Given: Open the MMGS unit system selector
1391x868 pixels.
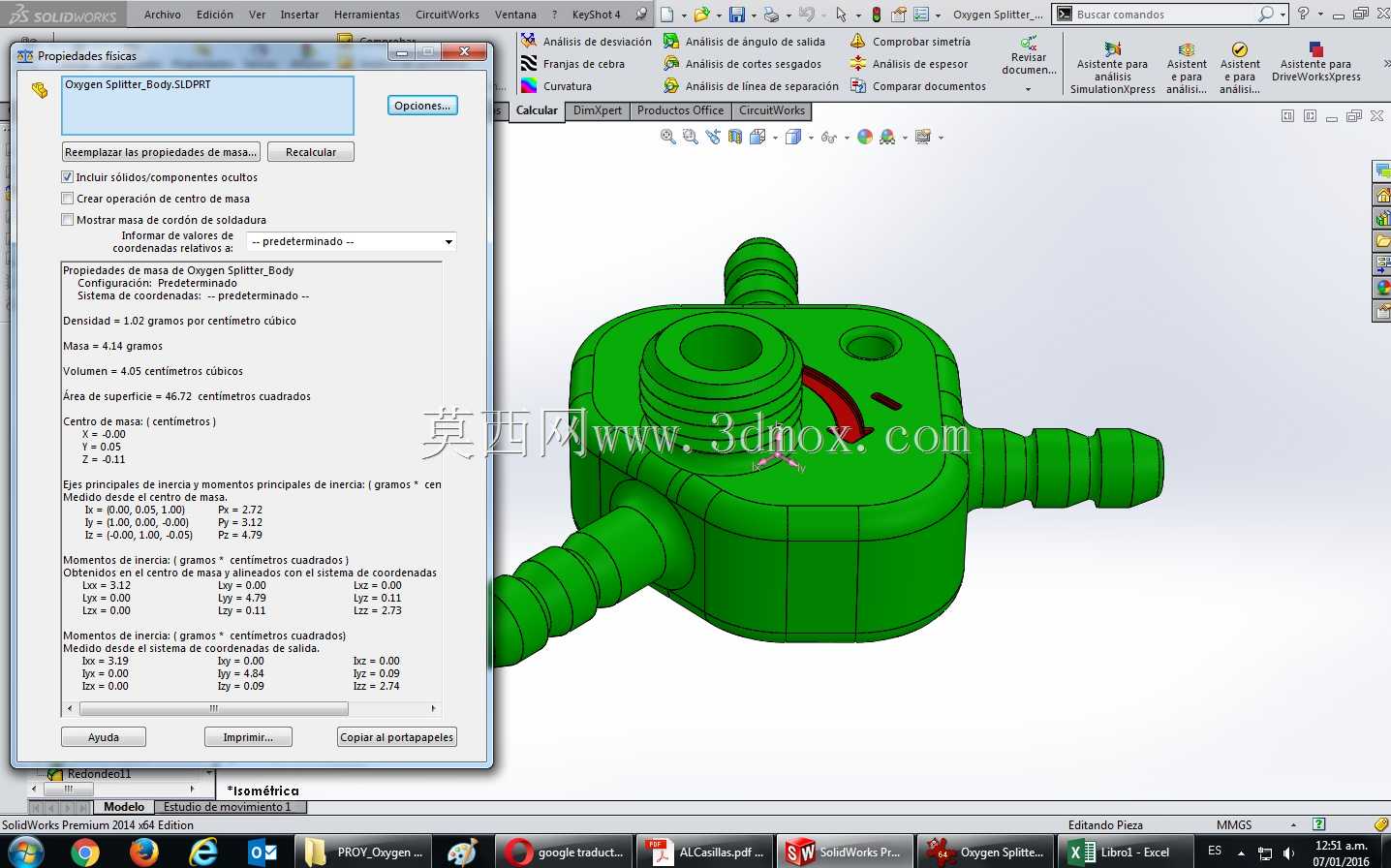Looking at the screenshot, I should tap(1234, 824).
